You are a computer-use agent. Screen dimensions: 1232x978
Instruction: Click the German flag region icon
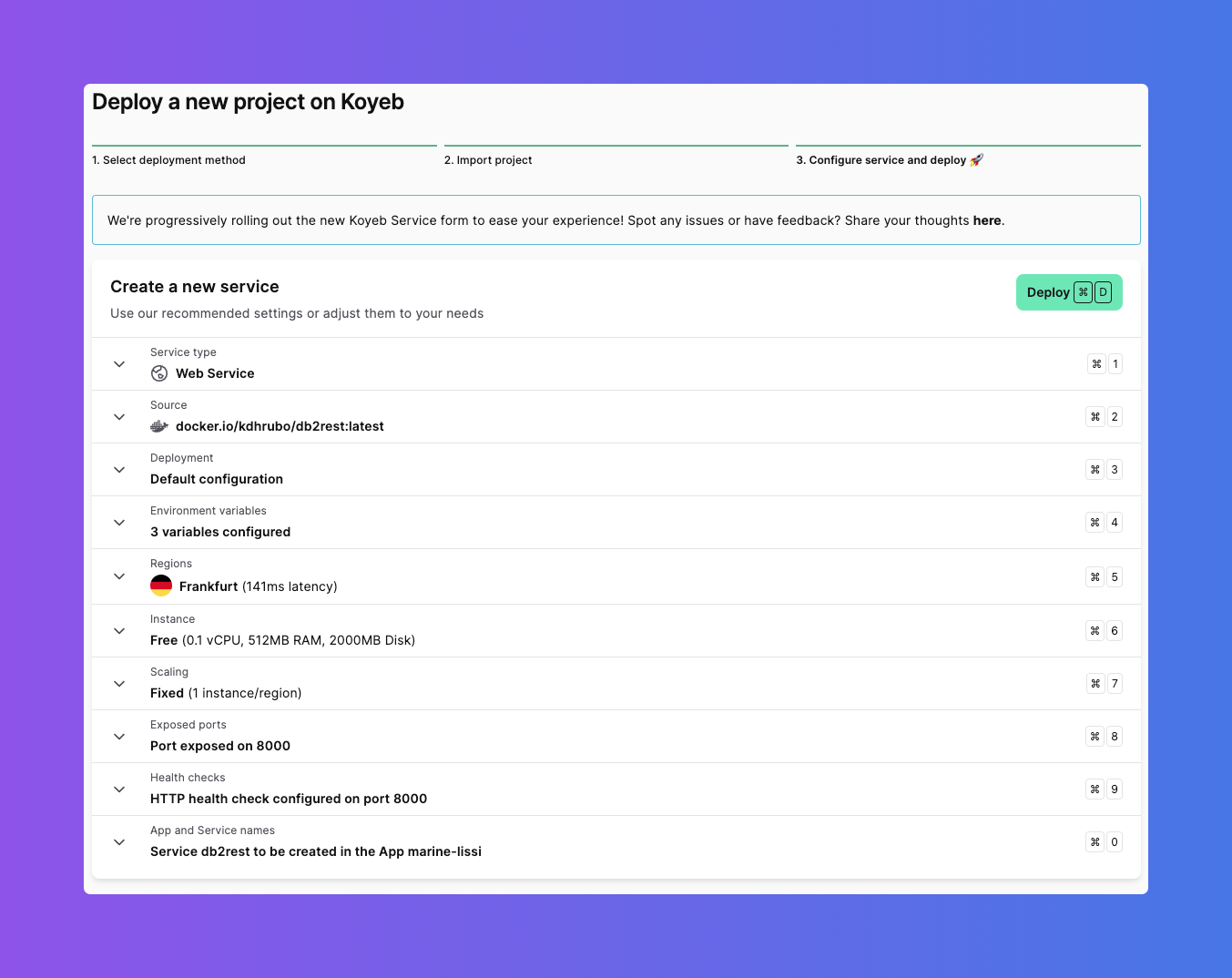click(161, 586)
